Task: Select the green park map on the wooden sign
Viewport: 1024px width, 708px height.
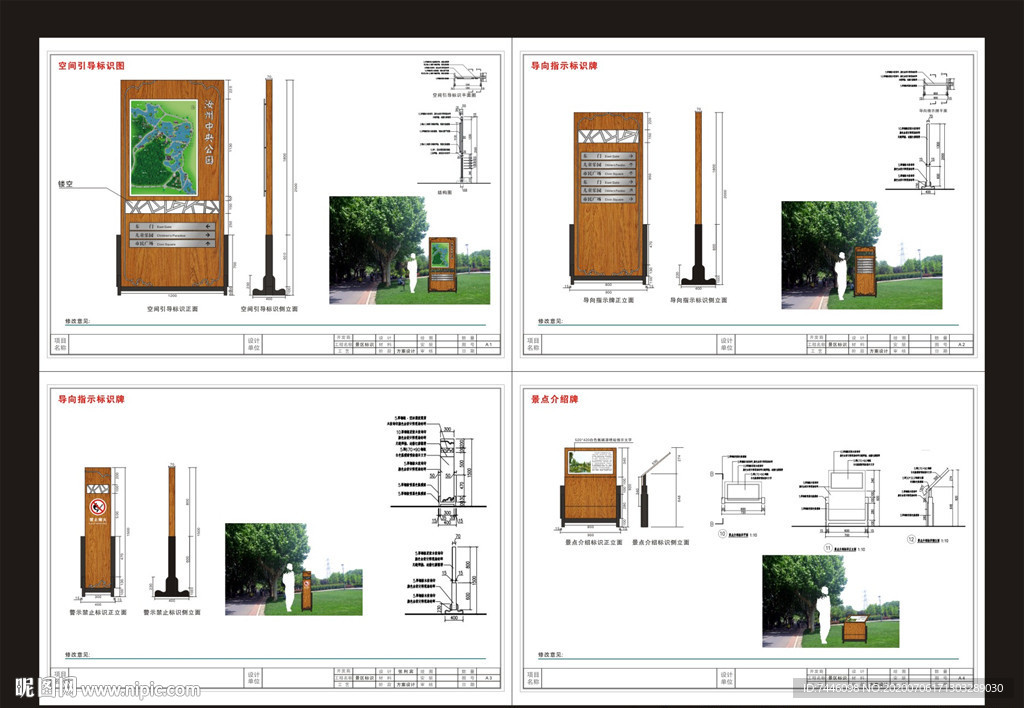Action: pyautogui.click(x=165, y=148)
